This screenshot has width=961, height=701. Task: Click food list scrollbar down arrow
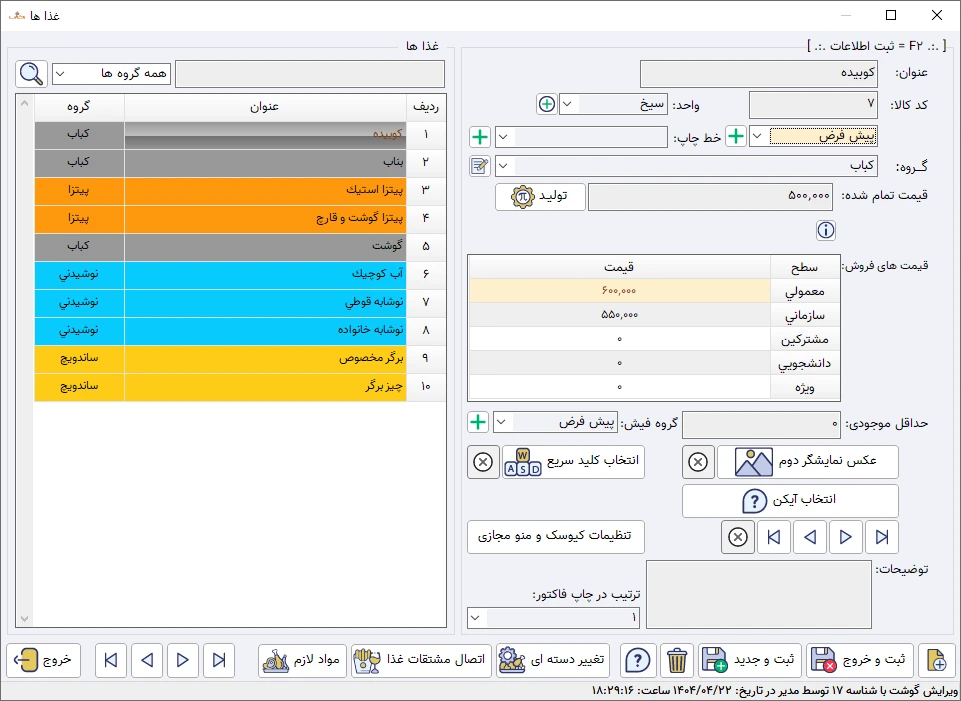(x=25, y=619)
